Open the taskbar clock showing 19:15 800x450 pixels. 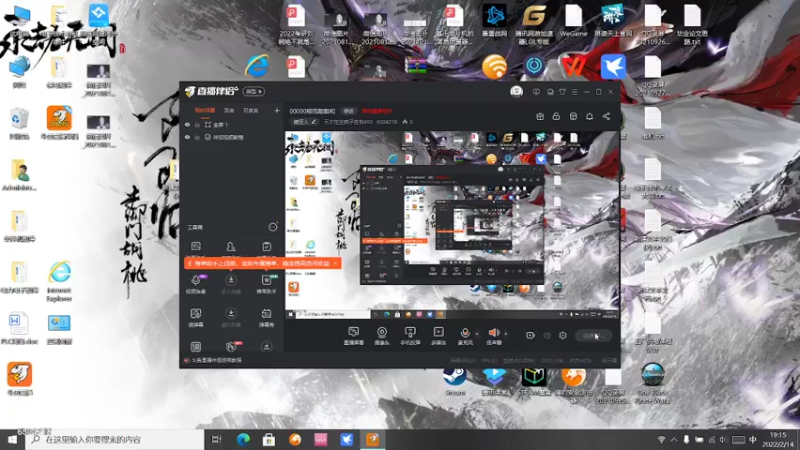(x=778, y=439)
